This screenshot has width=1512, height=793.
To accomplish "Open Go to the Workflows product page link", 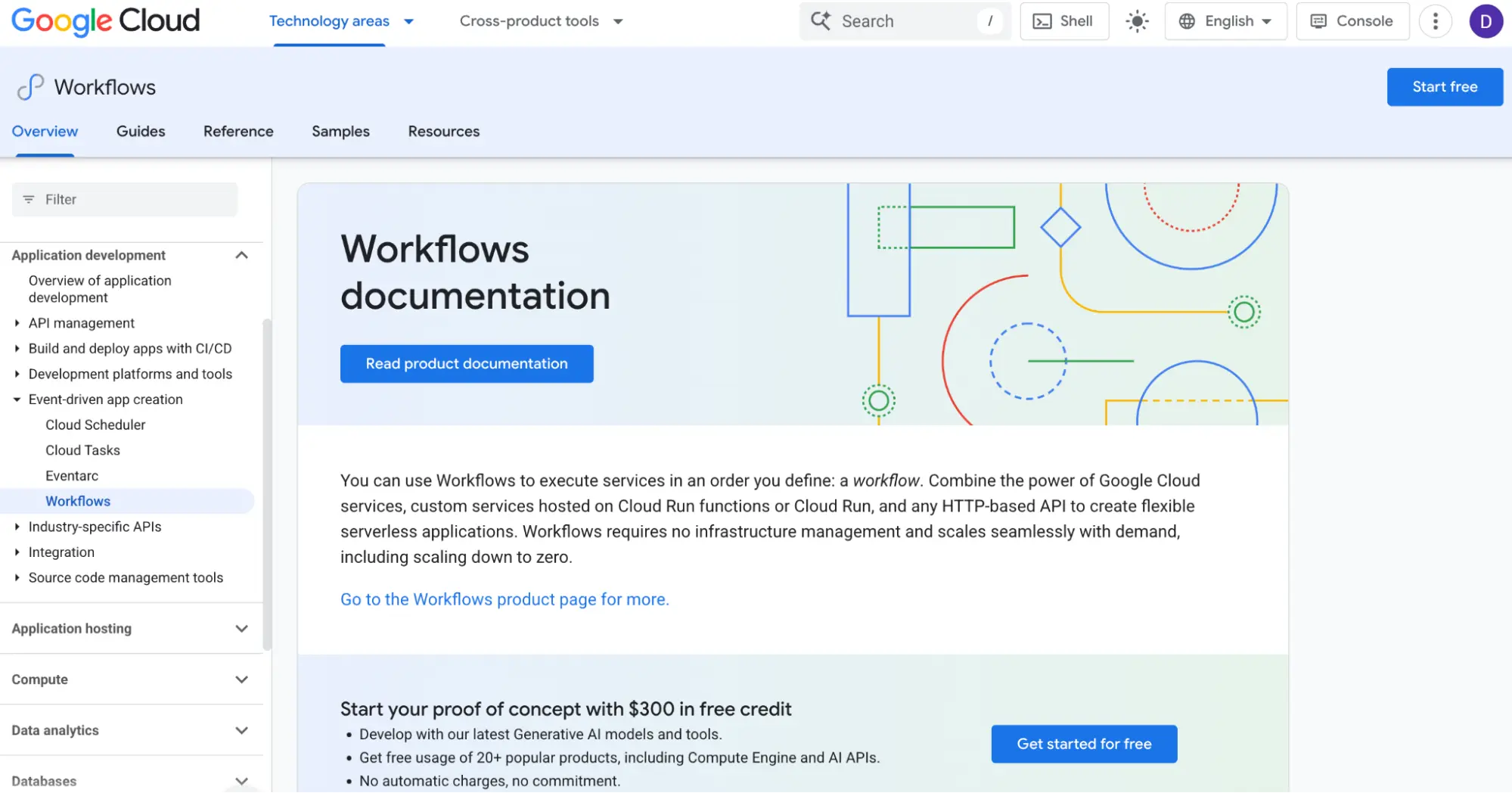I will (x=505, y=599).
